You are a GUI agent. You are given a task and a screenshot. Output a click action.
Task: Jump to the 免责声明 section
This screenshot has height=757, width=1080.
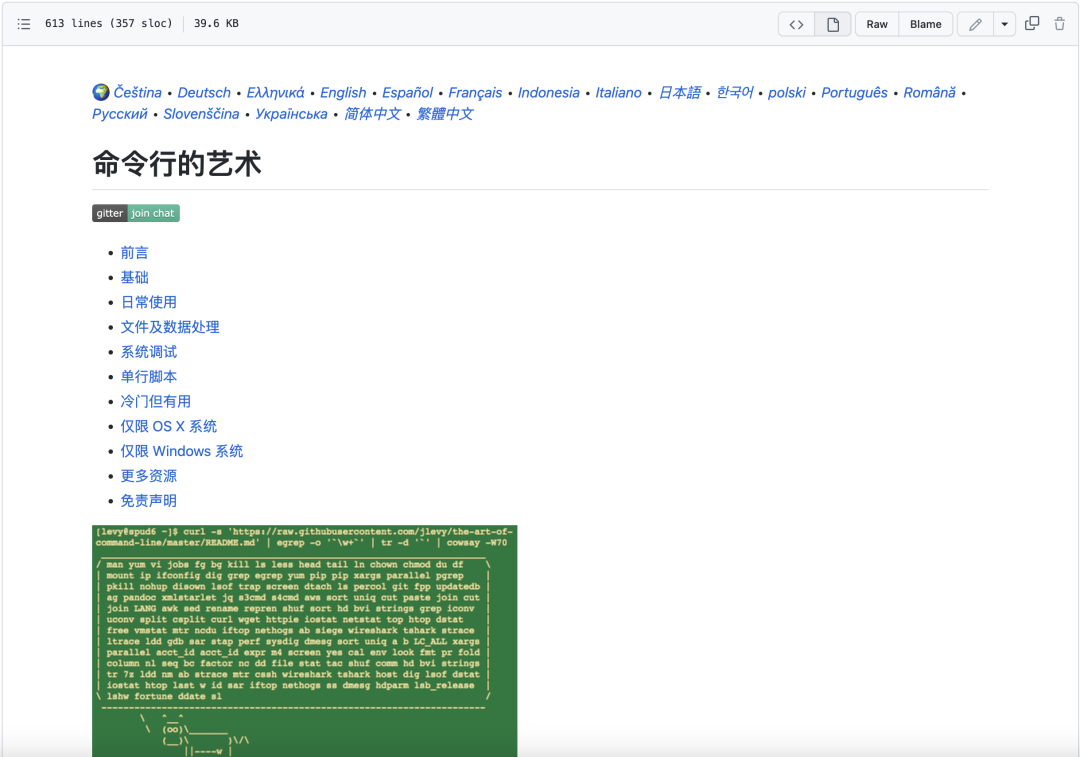coord(149,501)
